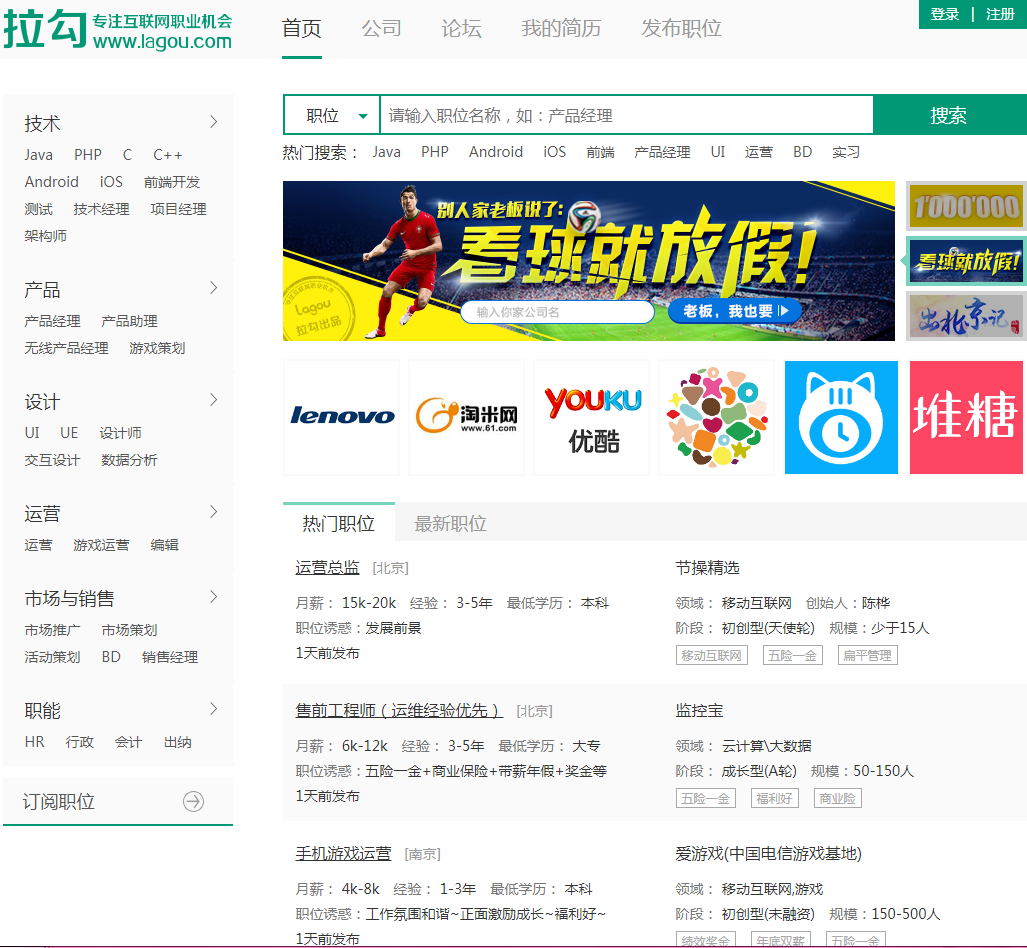Click the green 搜索 button

[950, 115]
